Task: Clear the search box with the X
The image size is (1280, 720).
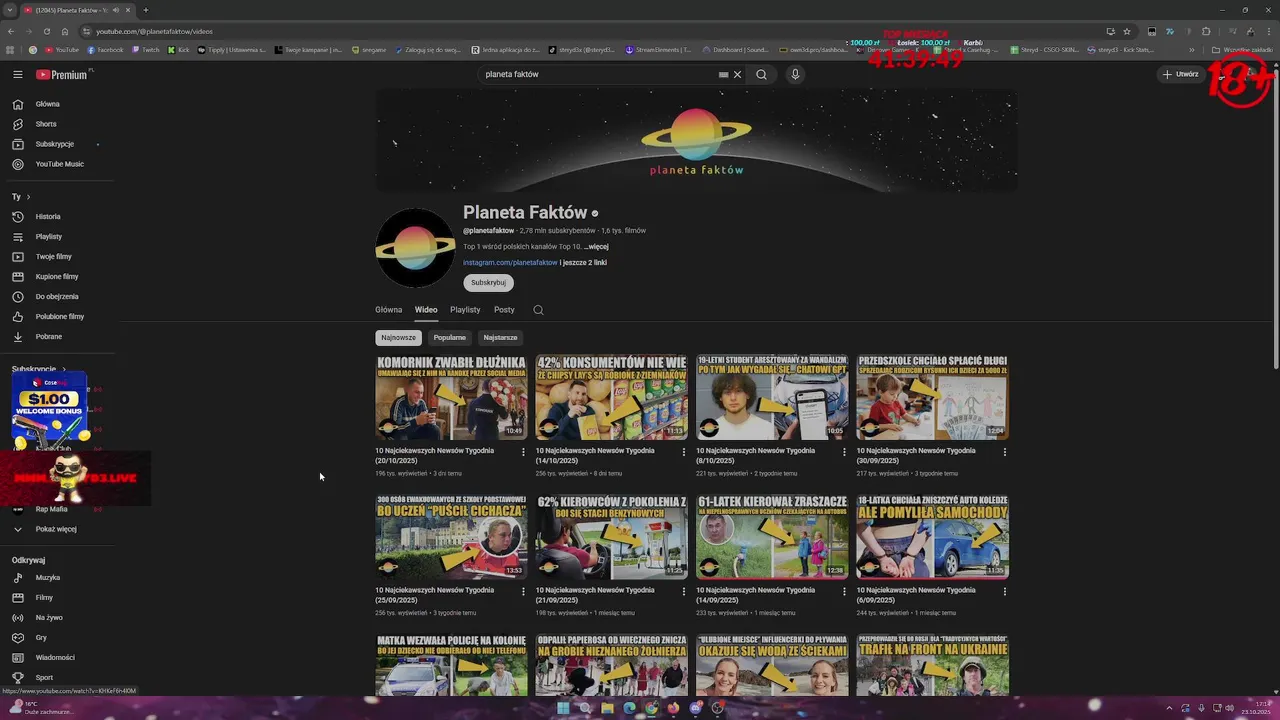Action: tap(737, 74)
